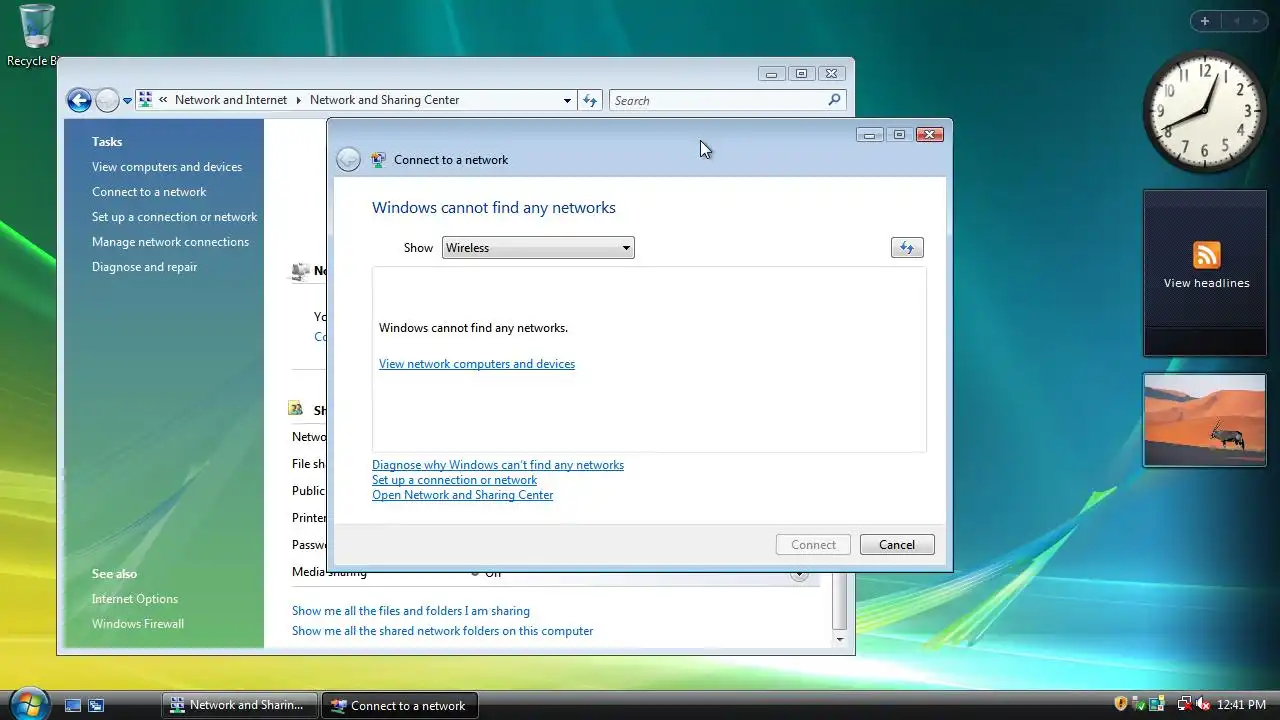The height and width of the screenshot is (720, 1280).
Task: Click the Search box in Network and Sharing Center
Action: tap(727, 101)
